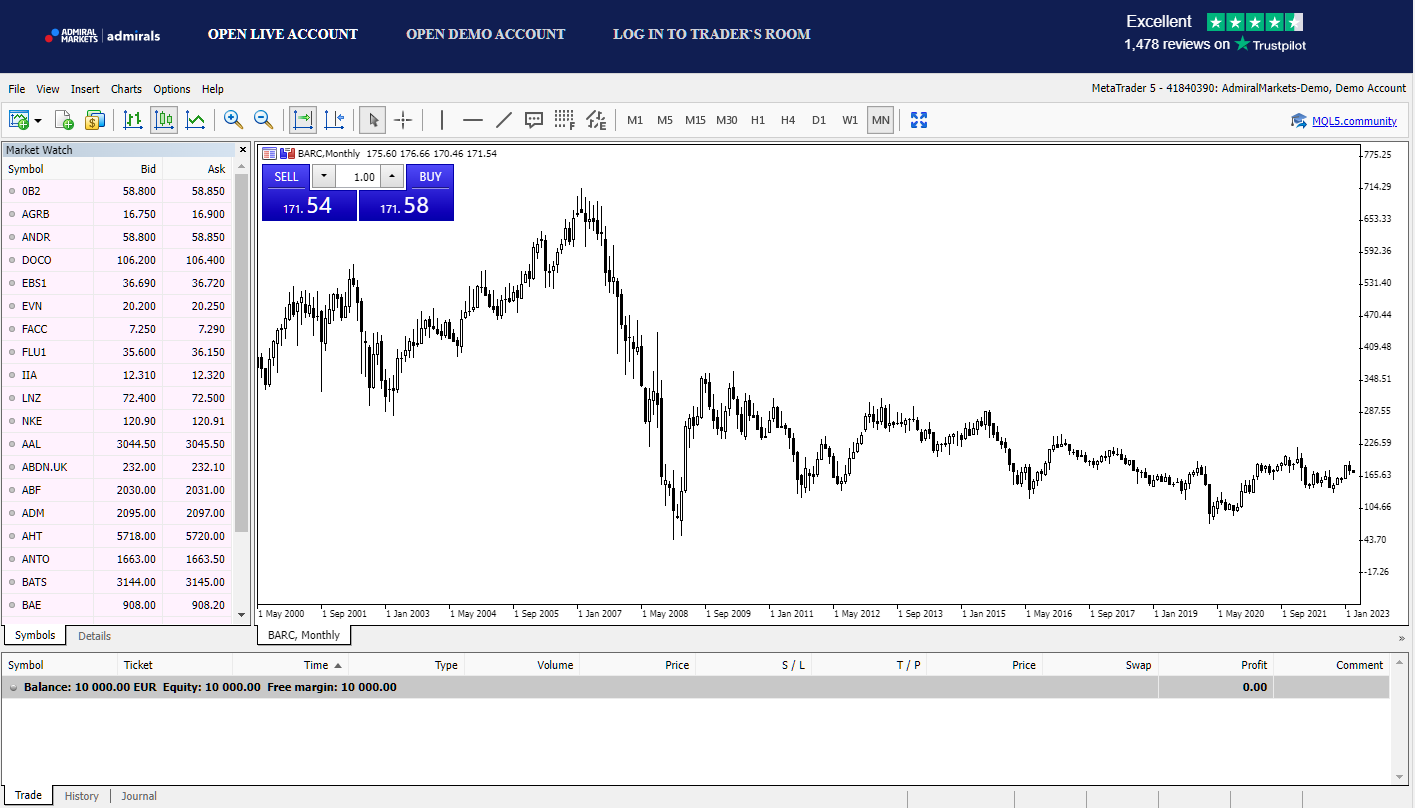Viewport: 1415px width, 808px height.
Task: Click the SELL button on chart
Action: (286, 177)
